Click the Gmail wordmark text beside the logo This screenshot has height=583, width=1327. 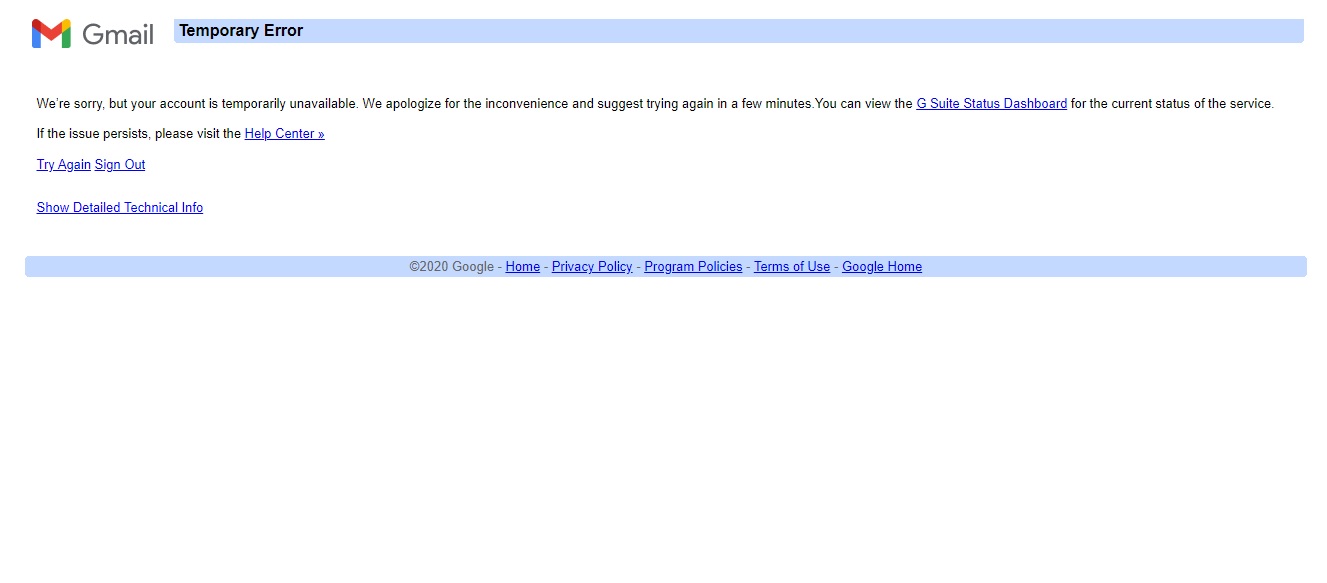coord(118,34)
